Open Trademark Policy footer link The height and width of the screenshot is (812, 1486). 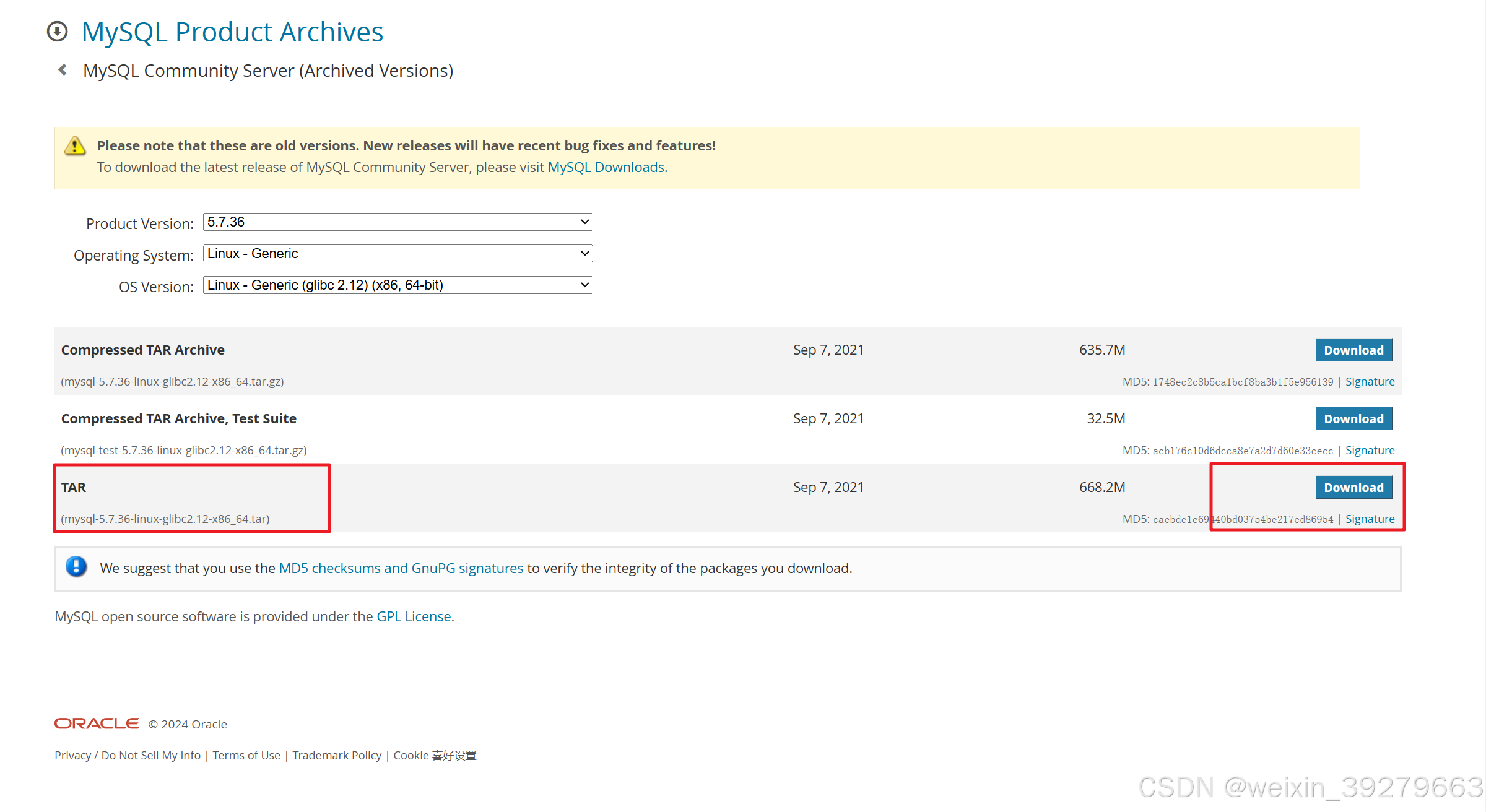coord(337,756)
